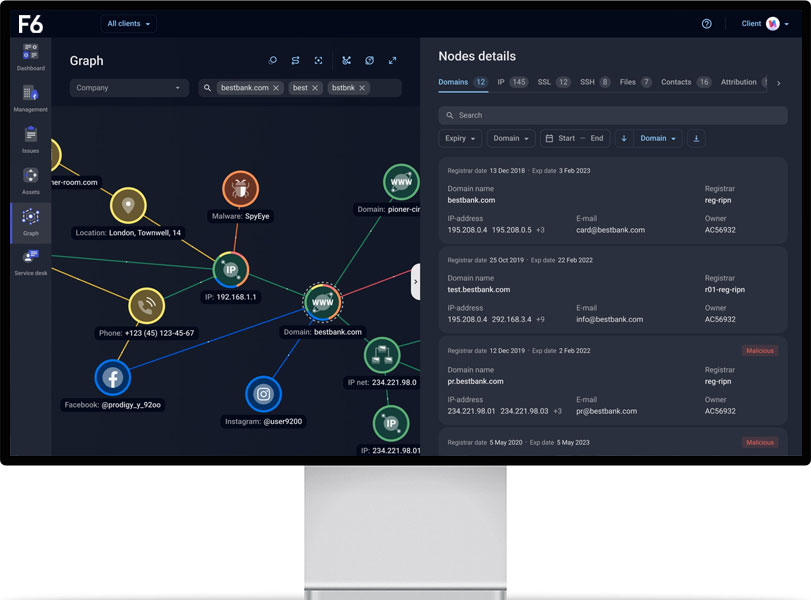Screen dimensions: 811x600
Task: Select the Domain pioner-cir graph node
Action: click(x=401, y=182)
